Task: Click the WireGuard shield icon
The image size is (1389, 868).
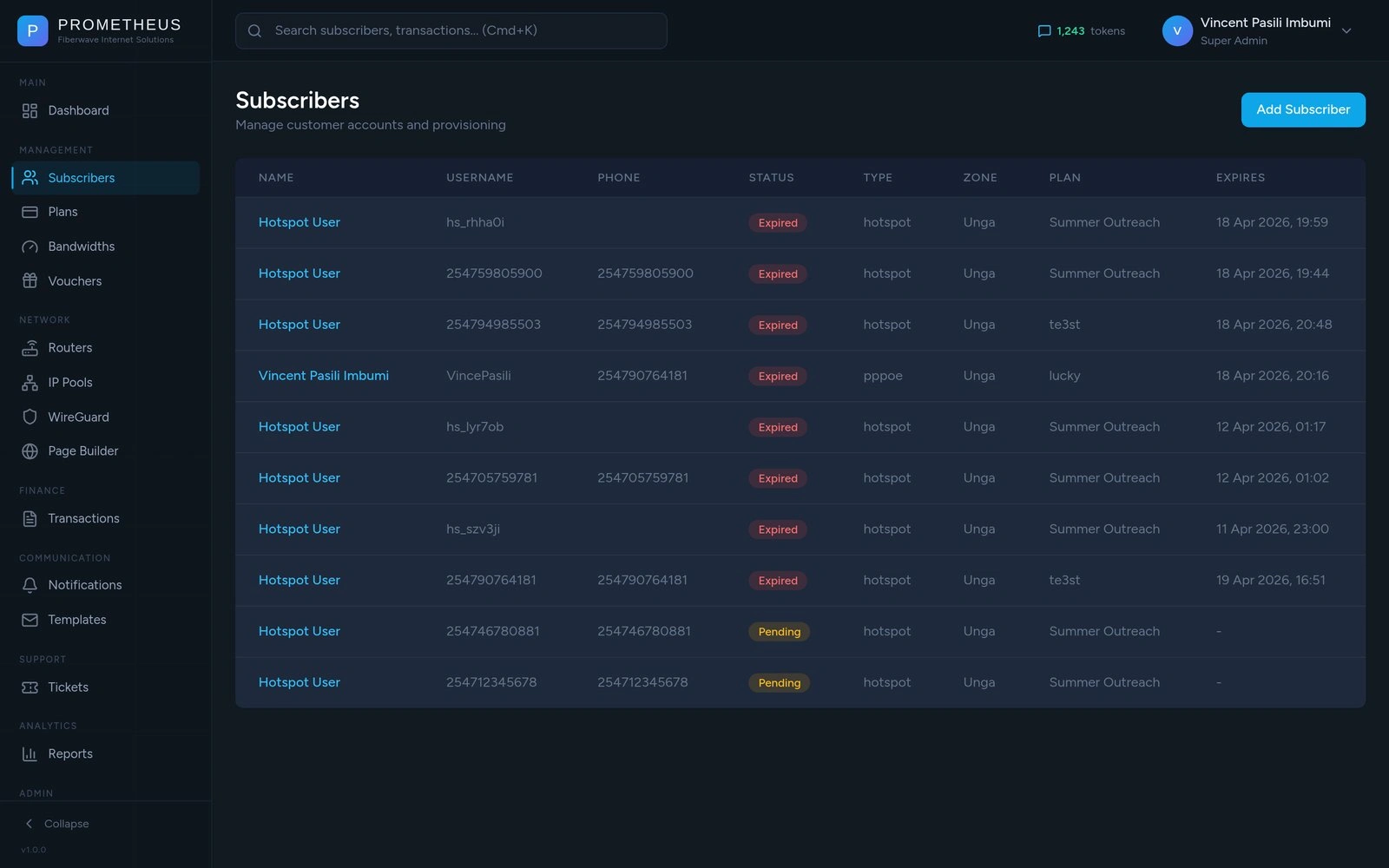Action: coord(30,418)
